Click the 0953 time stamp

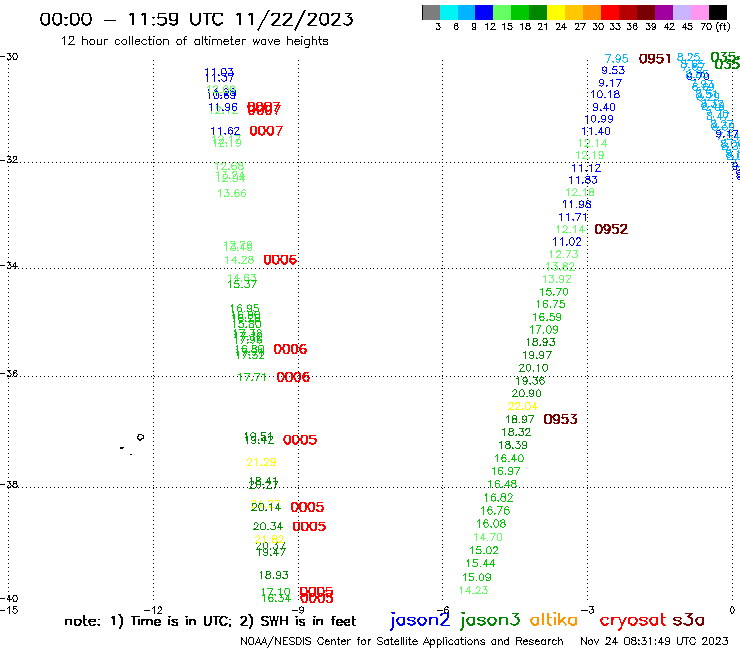coord(560,419)
